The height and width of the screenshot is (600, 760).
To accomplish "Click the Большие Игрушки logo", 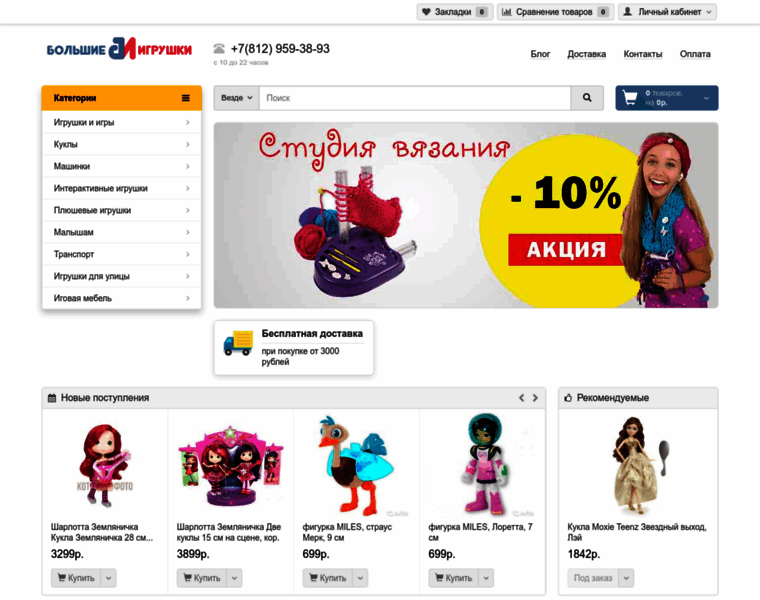I will click(119, 49).
